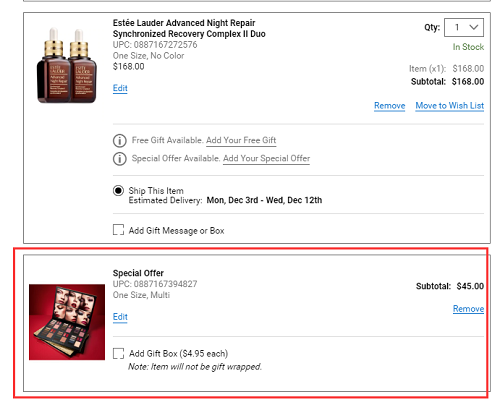Click Add Your Special Offer link

pos(266,158)
